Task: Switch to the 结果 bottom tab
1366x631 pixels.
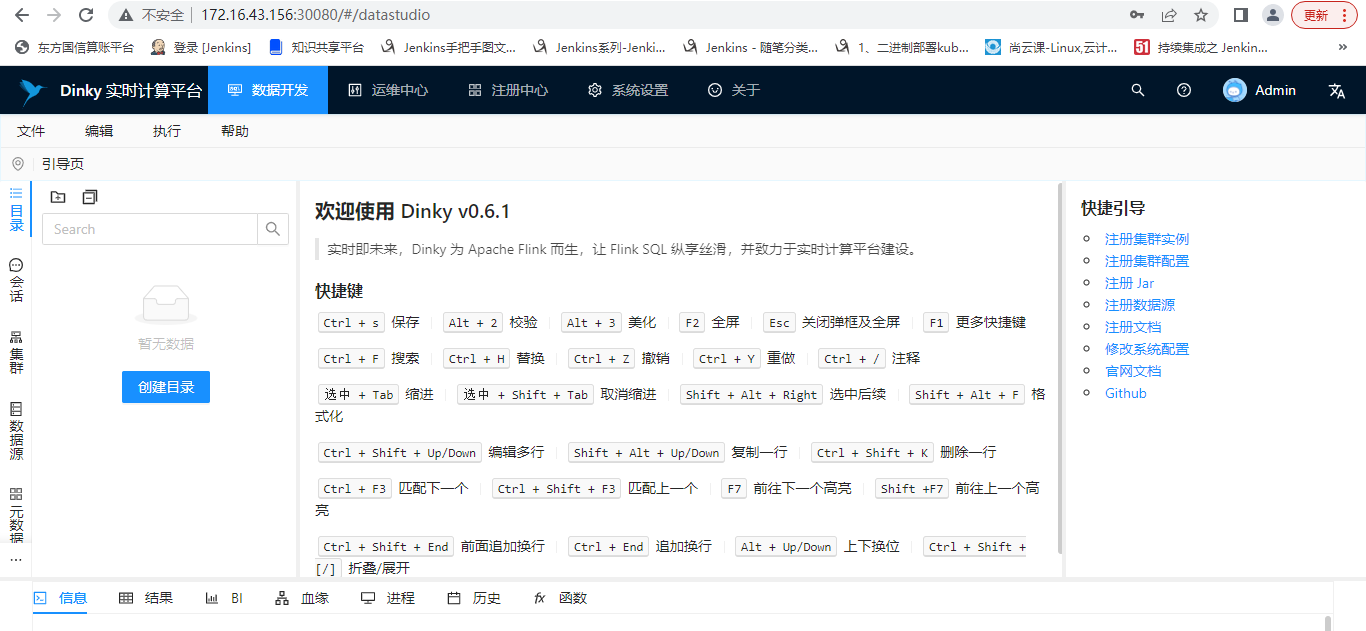Action: [146, 598]
